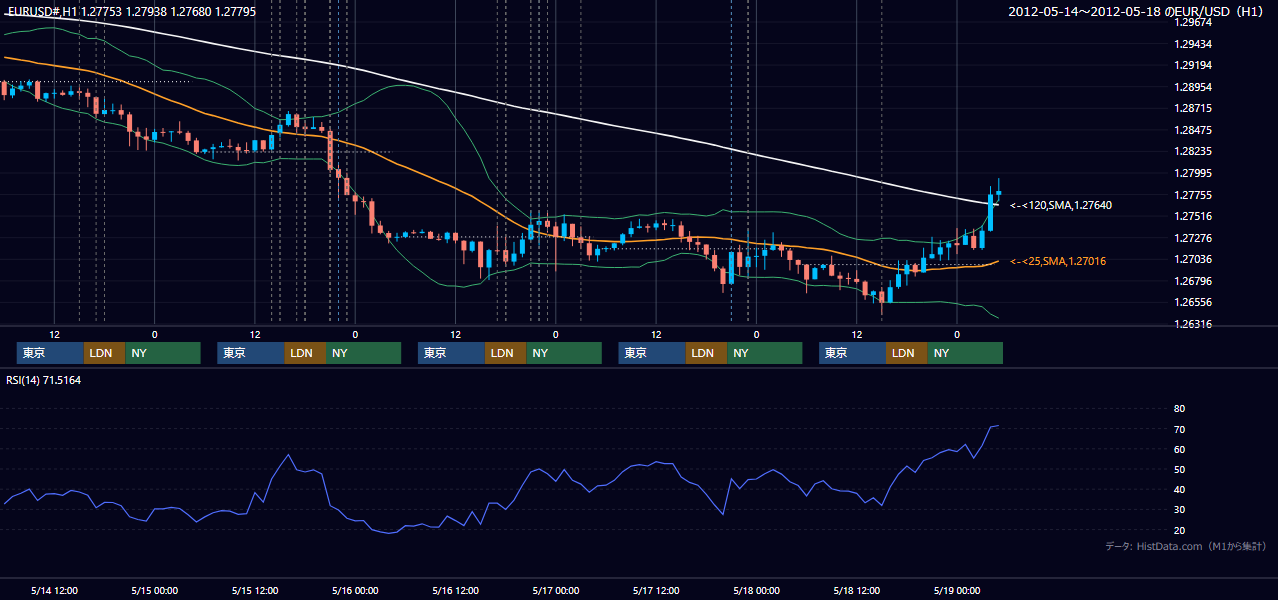This screenshot has width=1278, height=600.
Task: Click price axis value 1.29674
Action: (x=1193, y=22)
